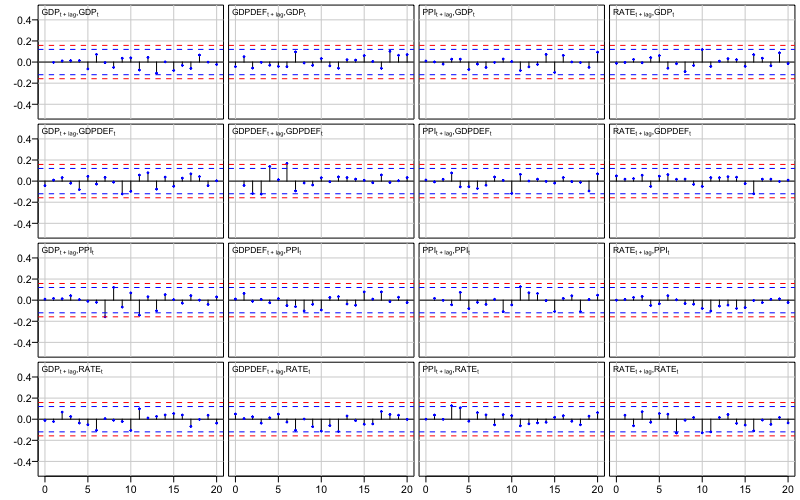Screen dimensions: 800x500
Task: Click the "GDPDEF t+lag, GDP t" panel title
Action: click(269, 13)
